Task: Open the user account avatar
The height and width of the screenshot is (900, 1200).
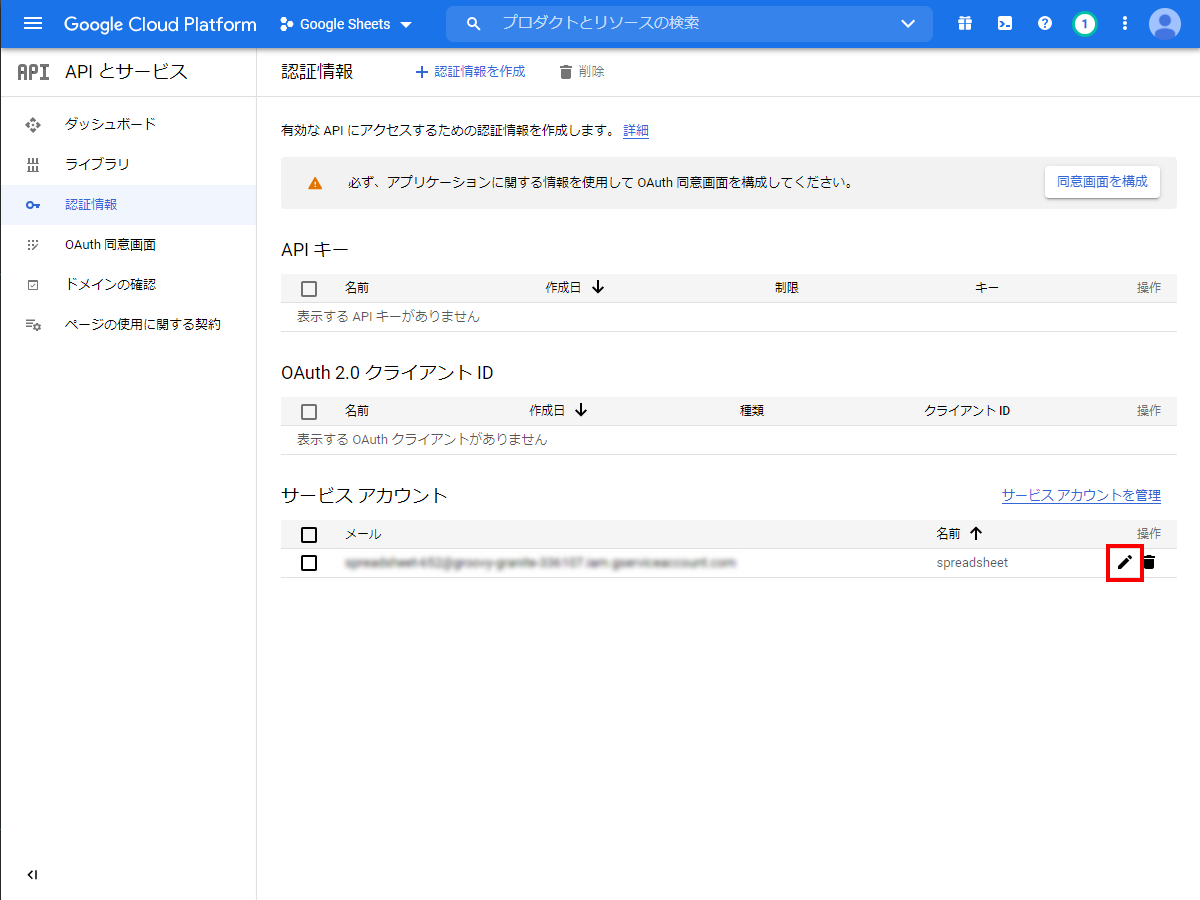Action: pyautogui.click(x=1165, y=23)
